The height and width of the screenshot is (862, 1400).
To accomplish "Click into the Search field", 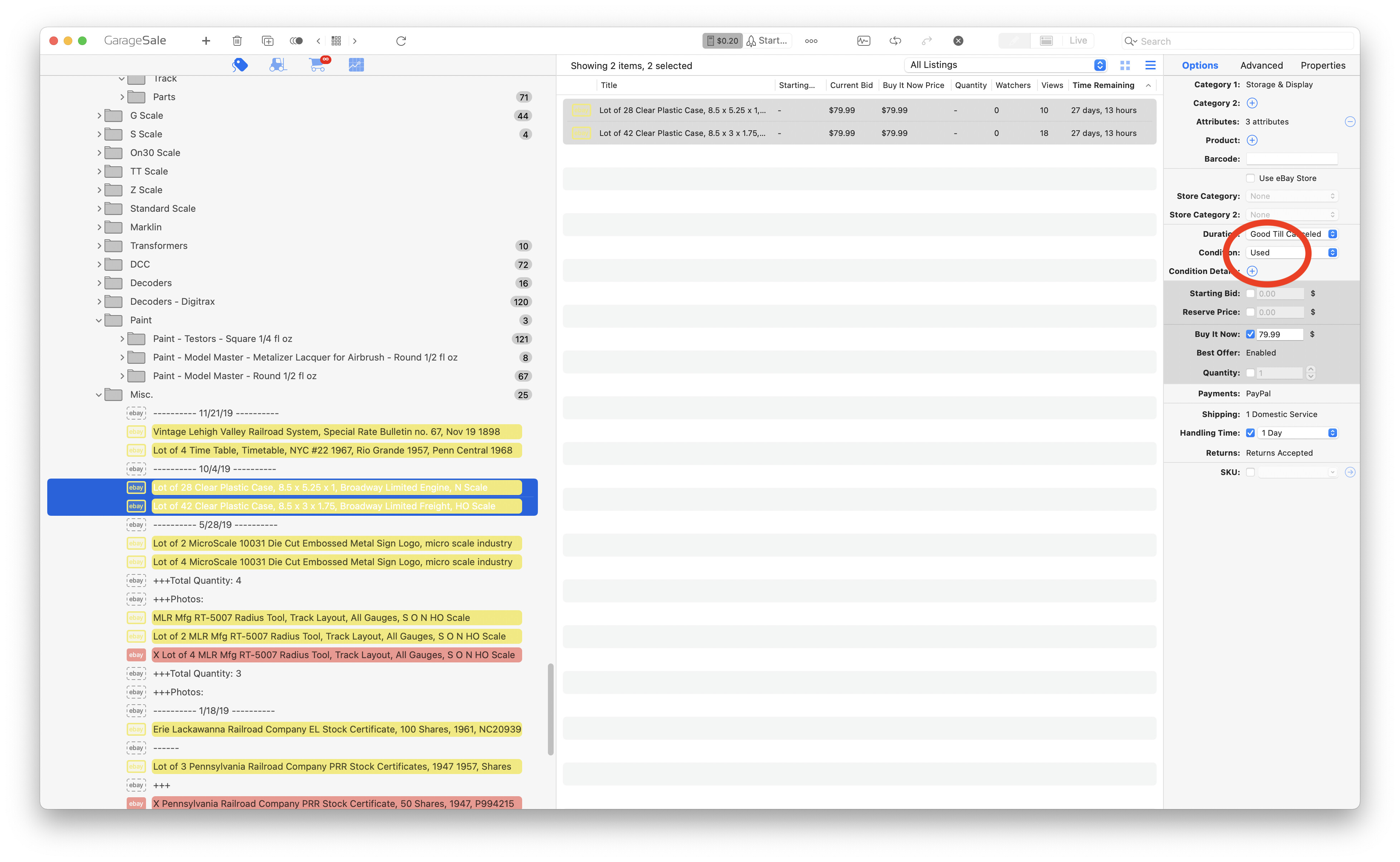I will (1238, 41).
